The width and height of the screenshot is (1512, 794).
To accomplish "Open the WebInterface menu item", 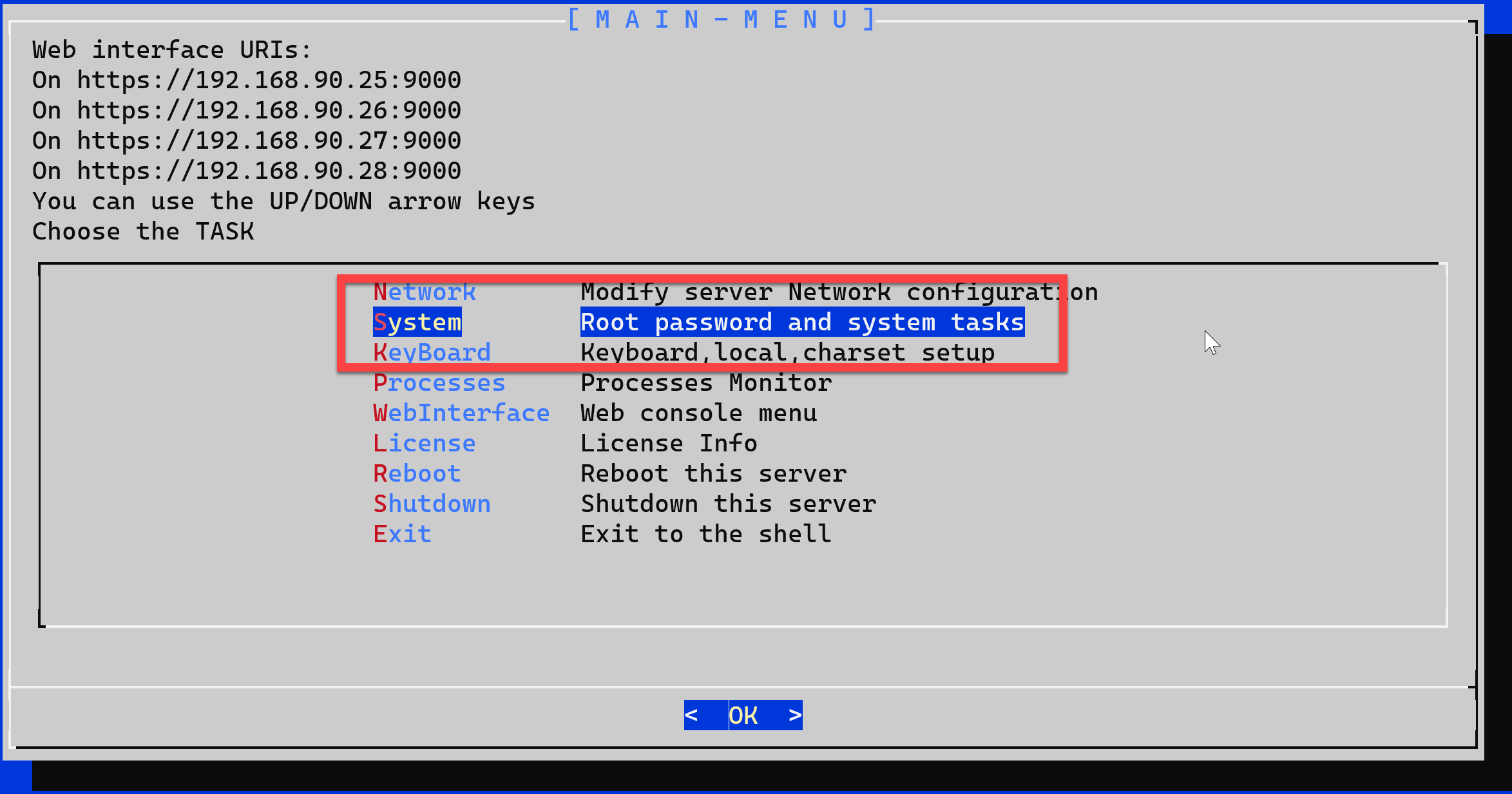I will point(461,413).
